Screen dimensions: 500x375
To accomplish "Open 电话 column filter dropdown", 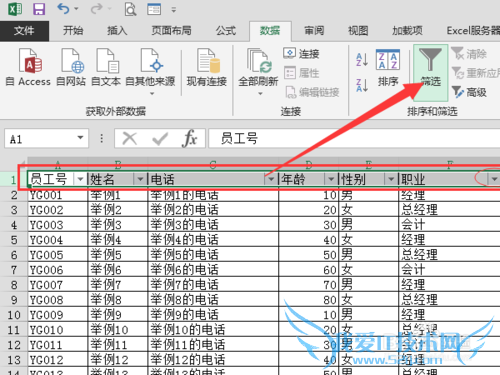I will click(x=271, y=179).
